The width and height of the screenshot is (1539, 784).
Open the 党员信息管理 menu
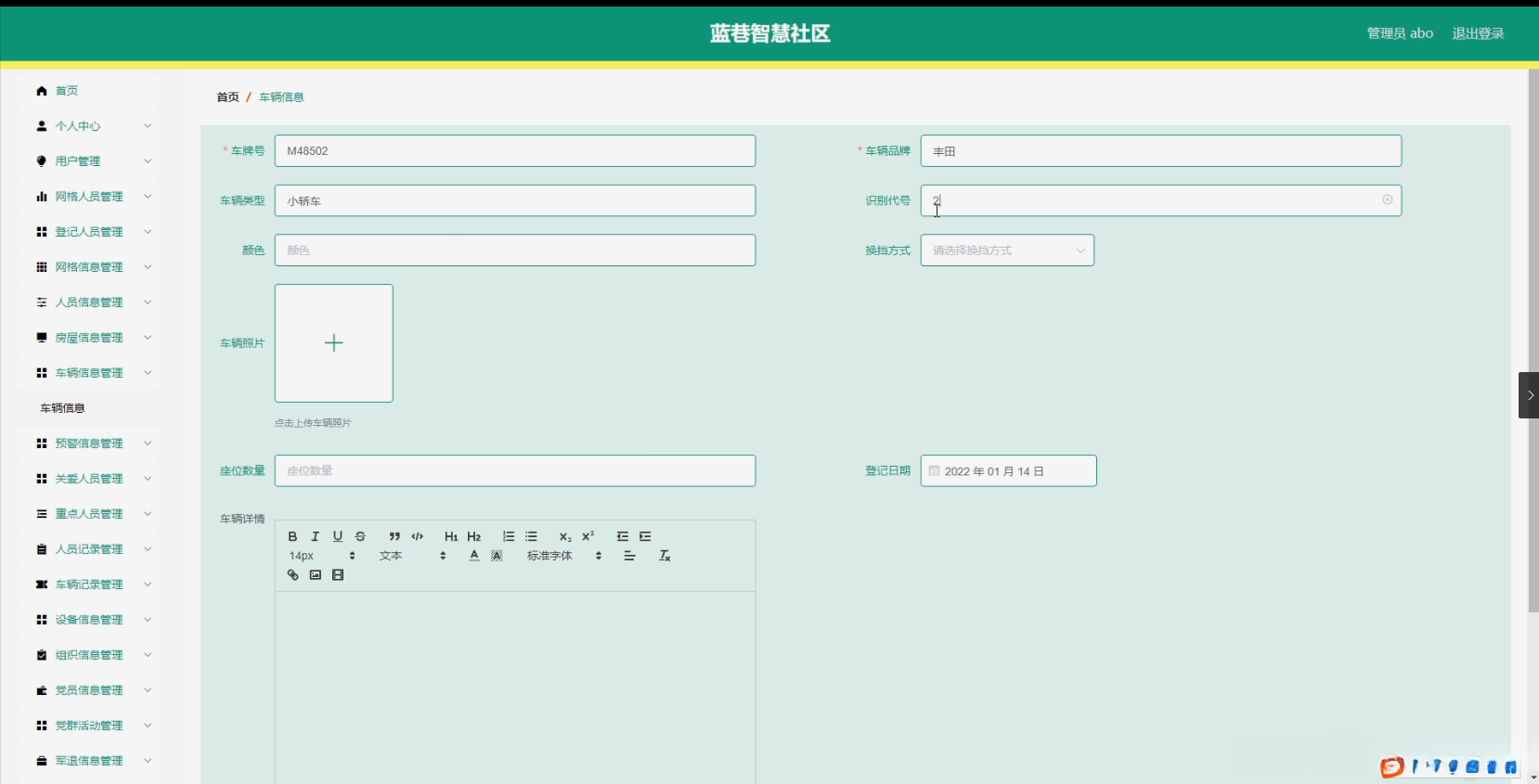point(89,690)
